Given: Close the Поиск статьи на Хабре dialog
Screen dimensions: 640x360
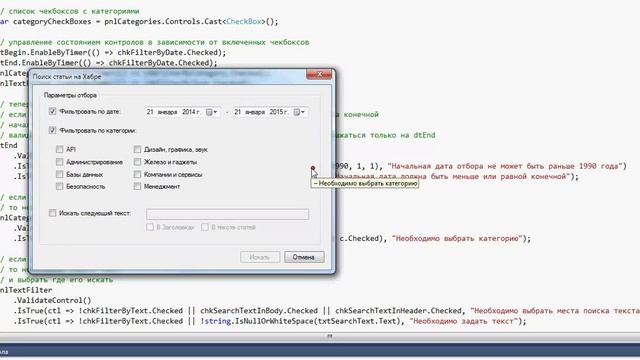Looking at the screenshot, I should coord(319,74).
